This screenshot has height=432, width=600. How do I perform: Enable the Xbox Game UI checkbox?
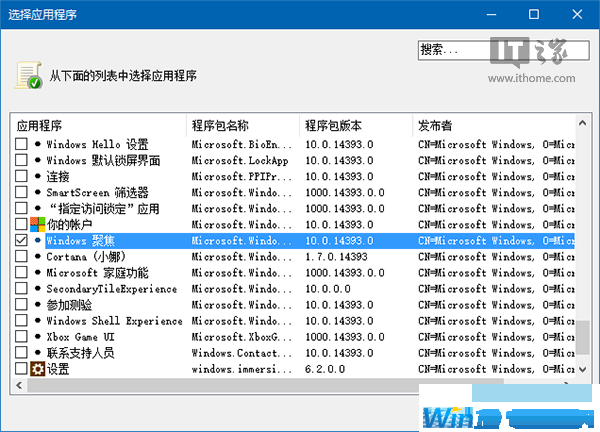coord(21,337)
